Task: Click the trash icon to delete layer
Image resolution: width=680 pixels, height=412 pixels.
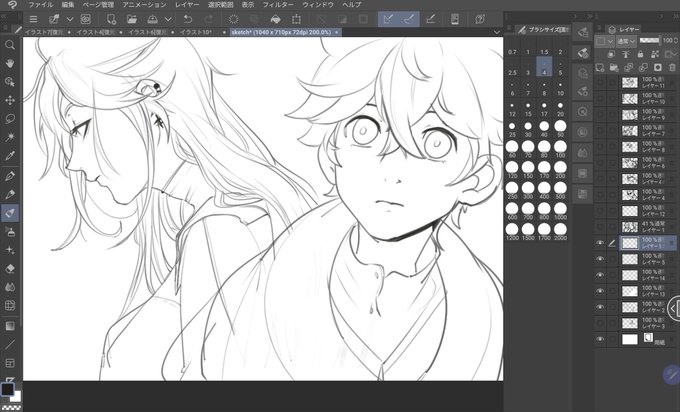Action: tap(672, 68)
